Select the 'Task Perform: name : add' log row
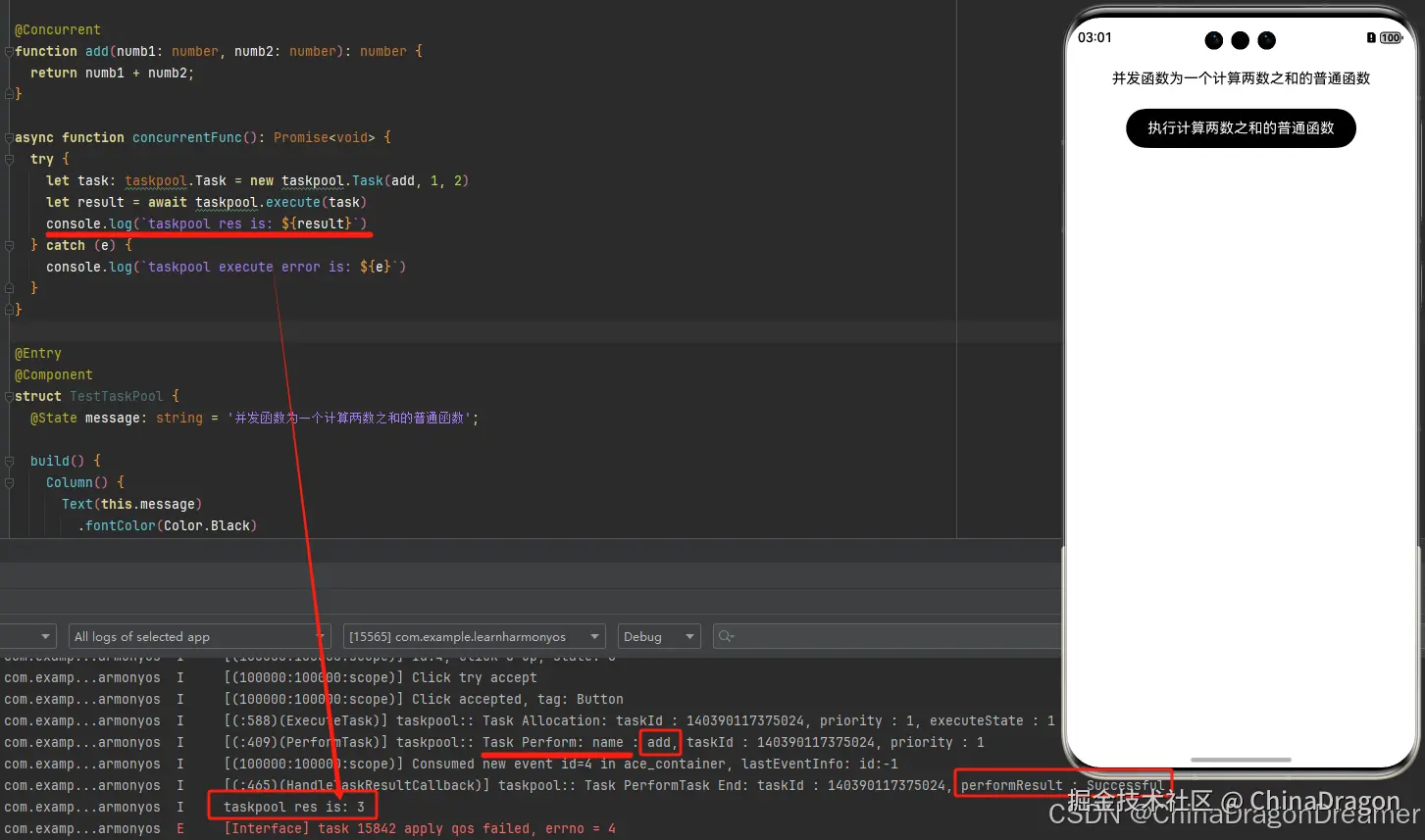 (x=530, y=742)
